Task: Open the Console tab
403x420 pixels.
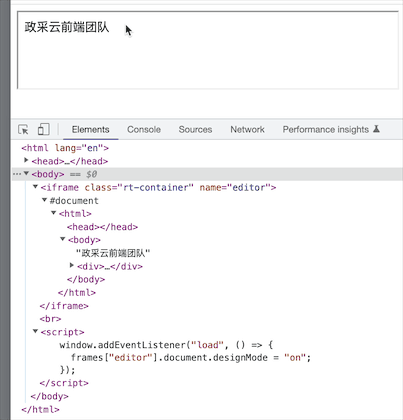Action: coord(144,129)
